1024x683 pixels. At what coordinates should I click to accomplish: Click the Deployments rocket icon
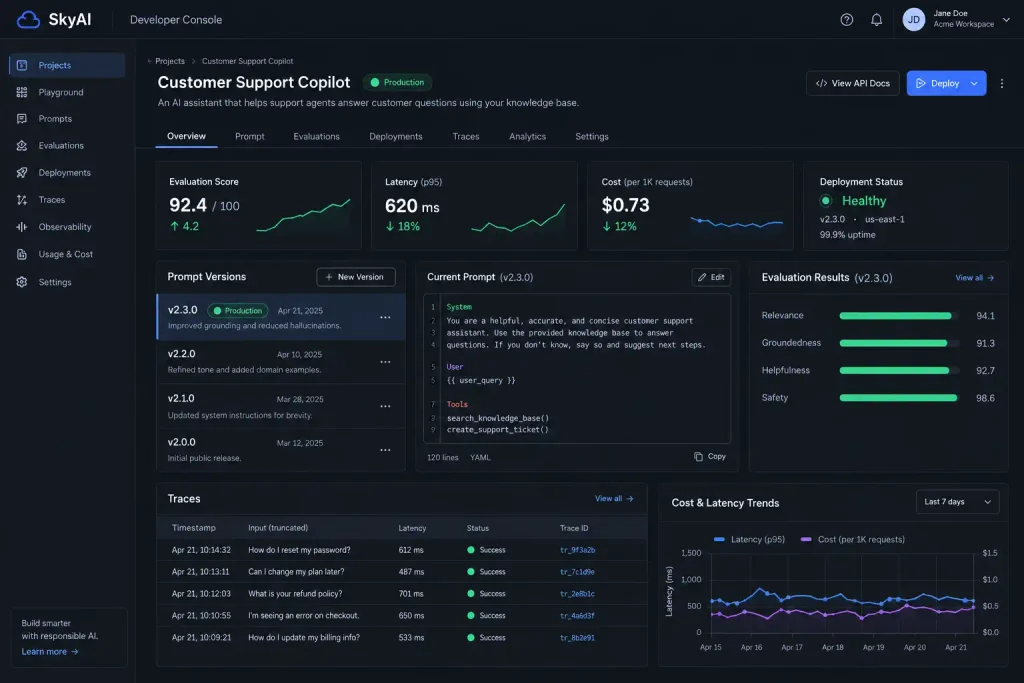click(x=22, y=172)
